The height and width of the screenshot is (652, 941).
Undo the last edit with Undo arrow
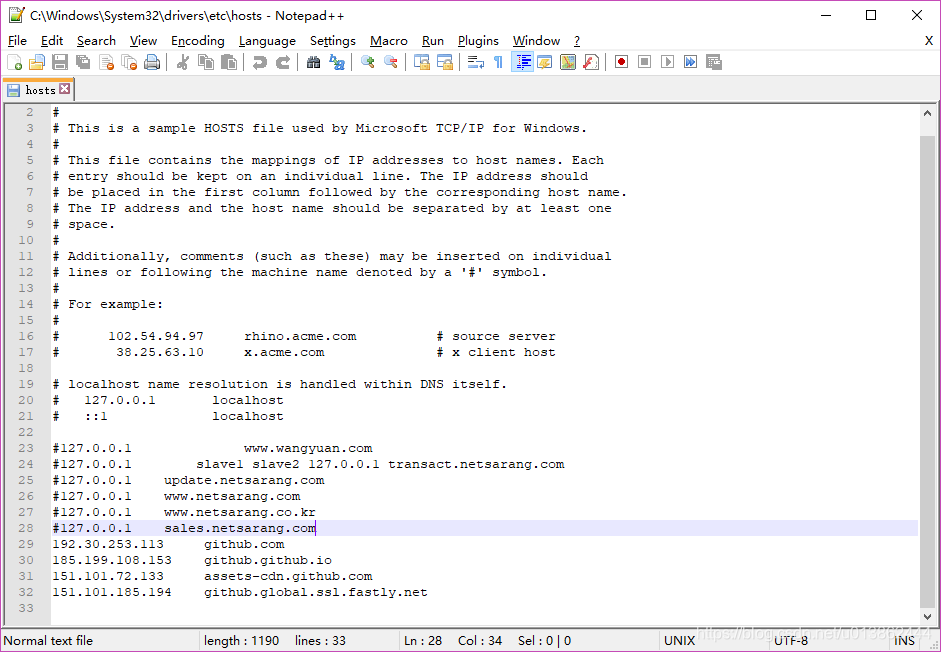[x=259, y=62]
